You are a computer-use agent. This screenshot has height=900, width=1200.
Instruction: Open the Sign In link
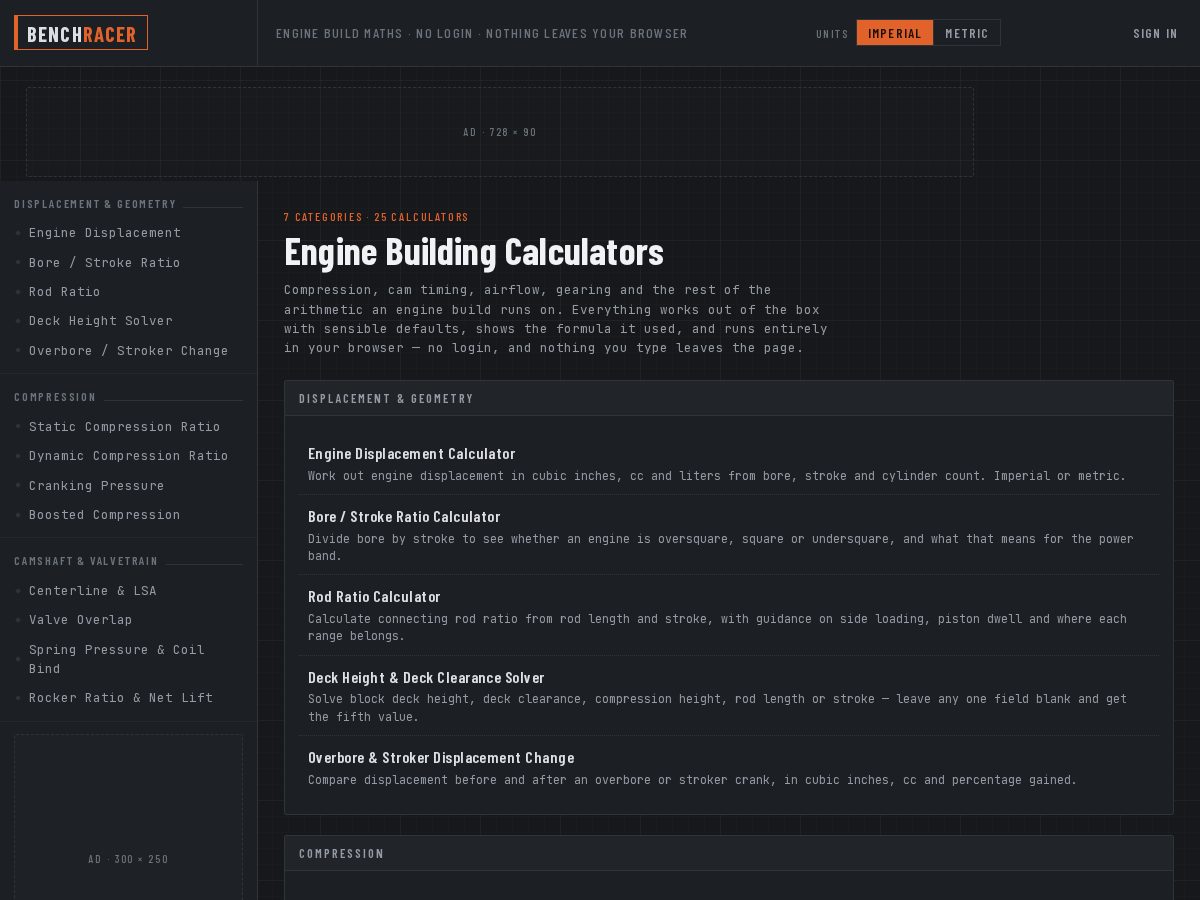[1155, 33]
